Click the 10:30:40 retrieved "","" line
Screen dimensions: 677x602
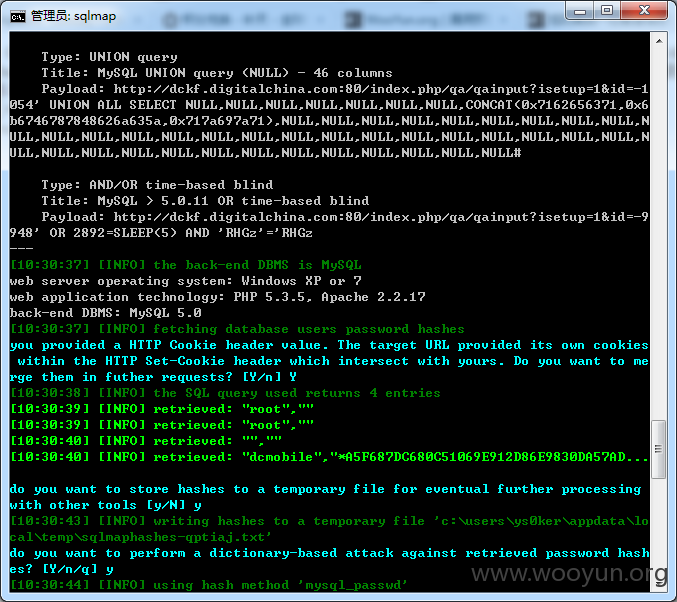pos(146,441)
